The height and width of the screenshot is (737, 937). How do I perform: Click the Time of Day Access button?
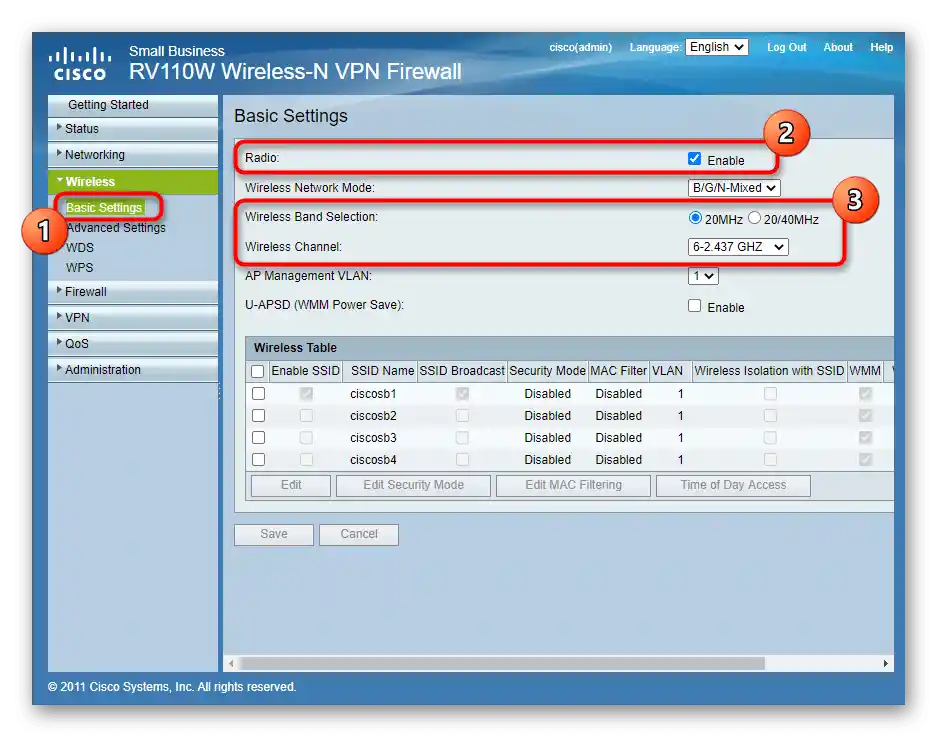pos(733,485)
